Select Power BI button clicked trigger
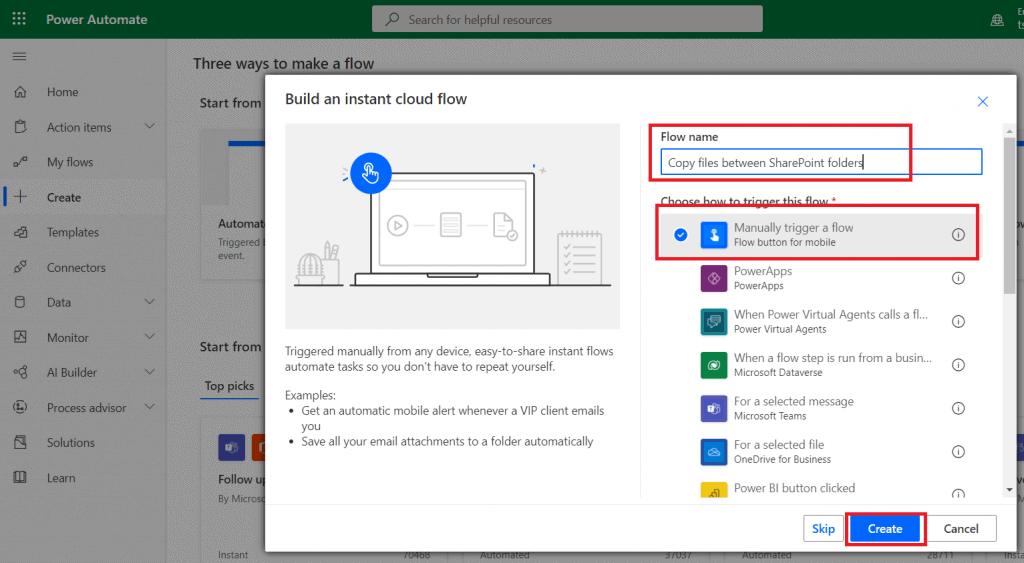 [820, 487]
